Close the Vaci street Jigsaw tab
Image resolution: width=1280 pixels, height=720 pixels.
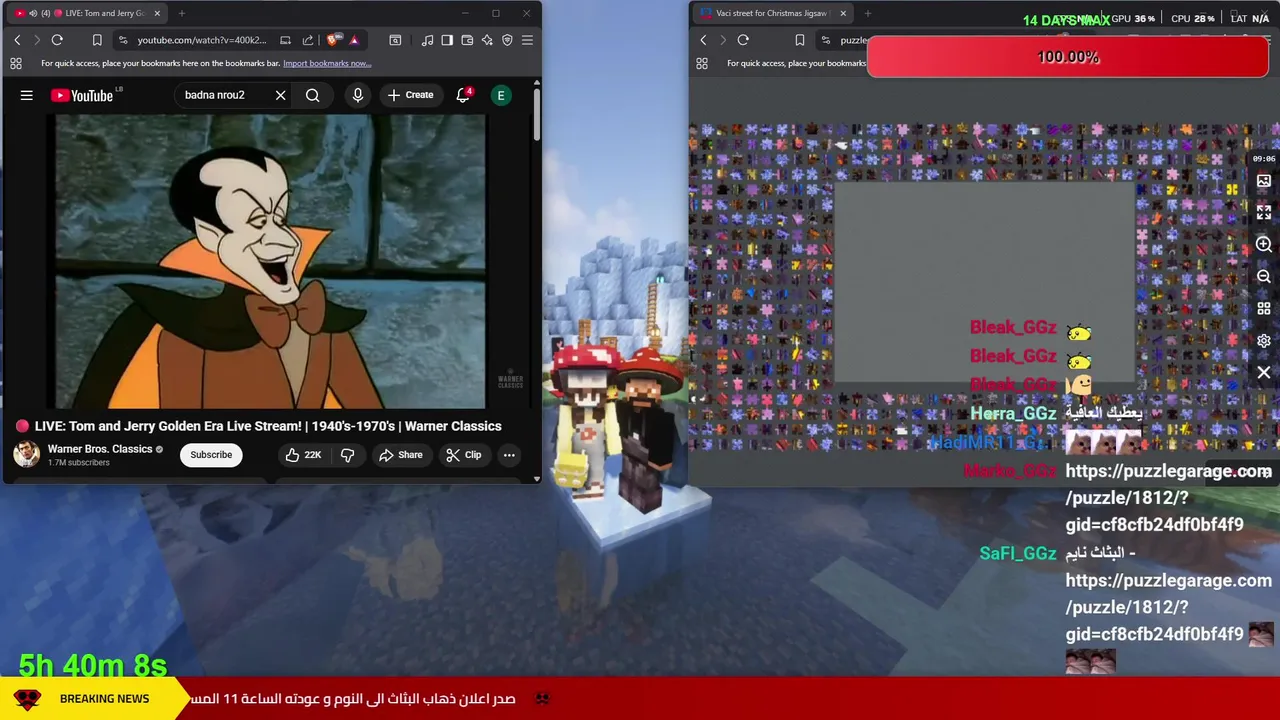(843, 13)
